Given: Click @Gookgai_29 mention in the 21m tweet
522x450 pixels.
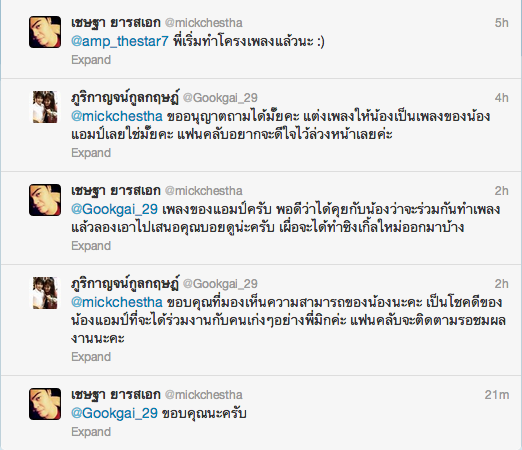Looking at the screenshot, I should (x=114, y=413).
